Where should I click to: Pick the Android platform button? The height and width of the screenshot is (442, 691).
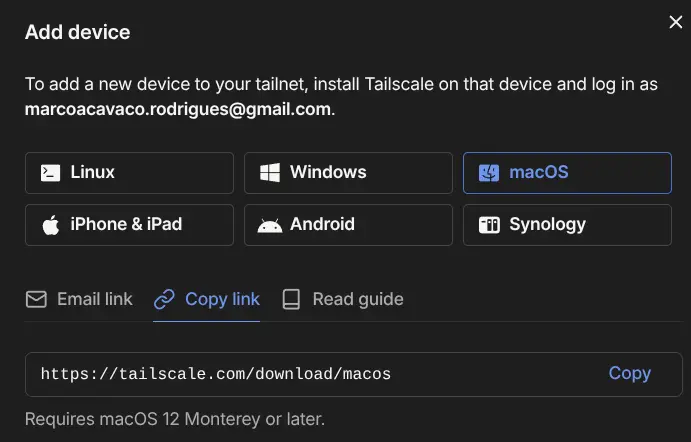tap(348, 225)
